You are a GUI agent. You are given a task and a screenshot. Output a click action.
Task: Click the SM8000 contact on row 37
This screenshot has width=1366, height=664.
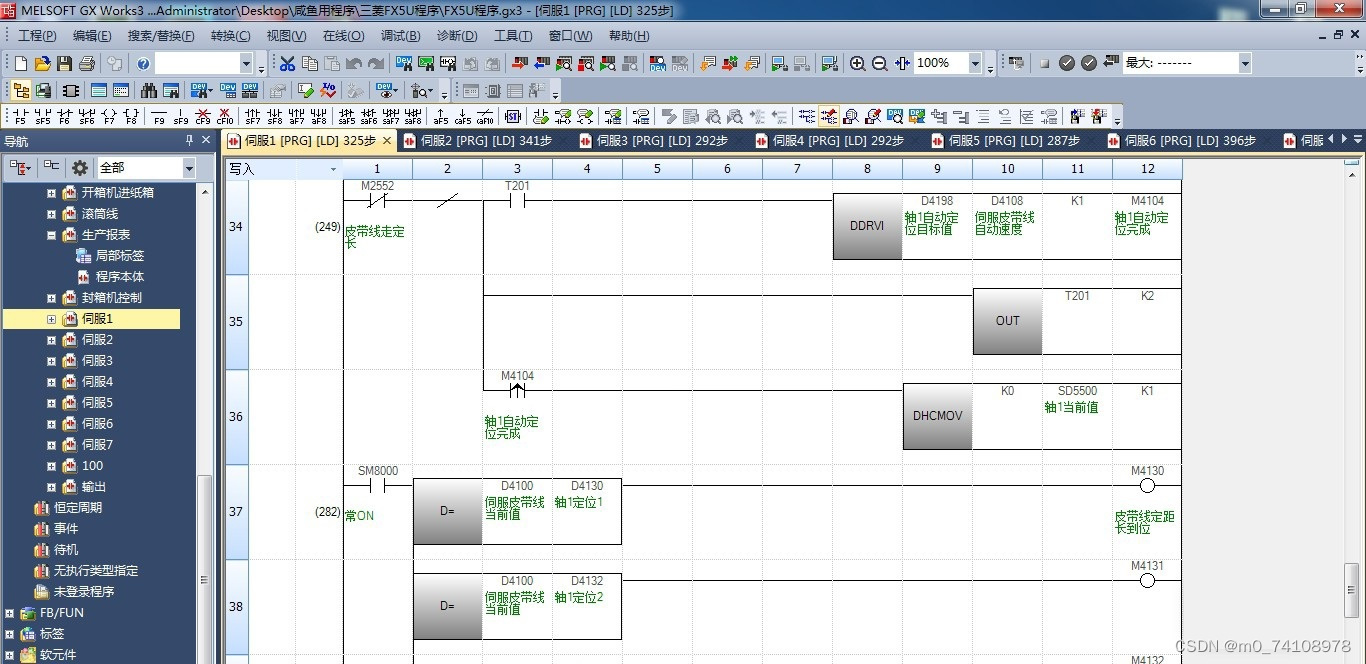point(377,485)
